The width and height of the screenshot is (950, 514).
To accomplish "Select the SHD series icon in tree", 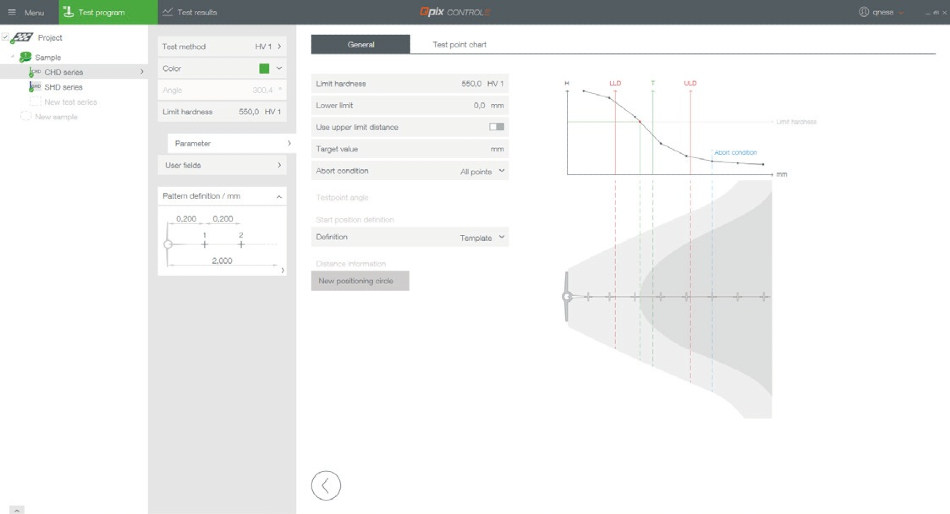I will [x=36, y=87].
